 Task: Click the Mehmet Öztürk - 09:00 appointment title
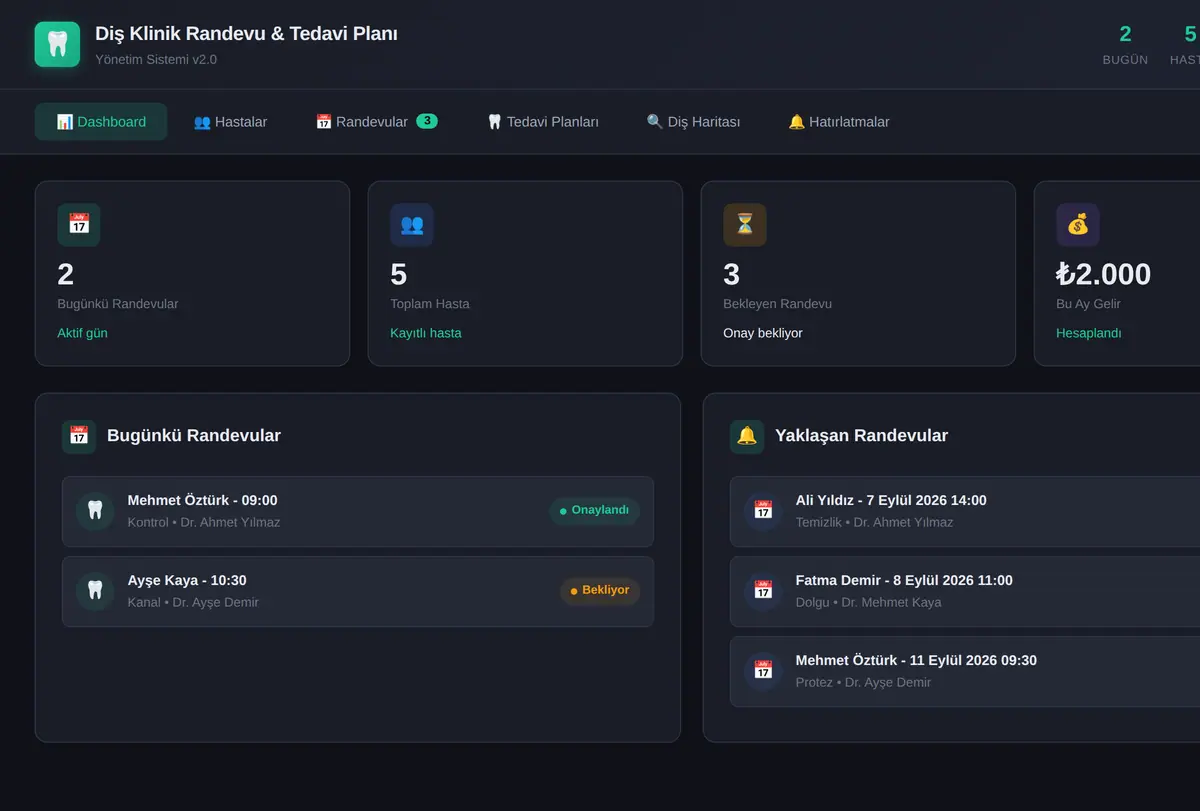click(203, 500)
